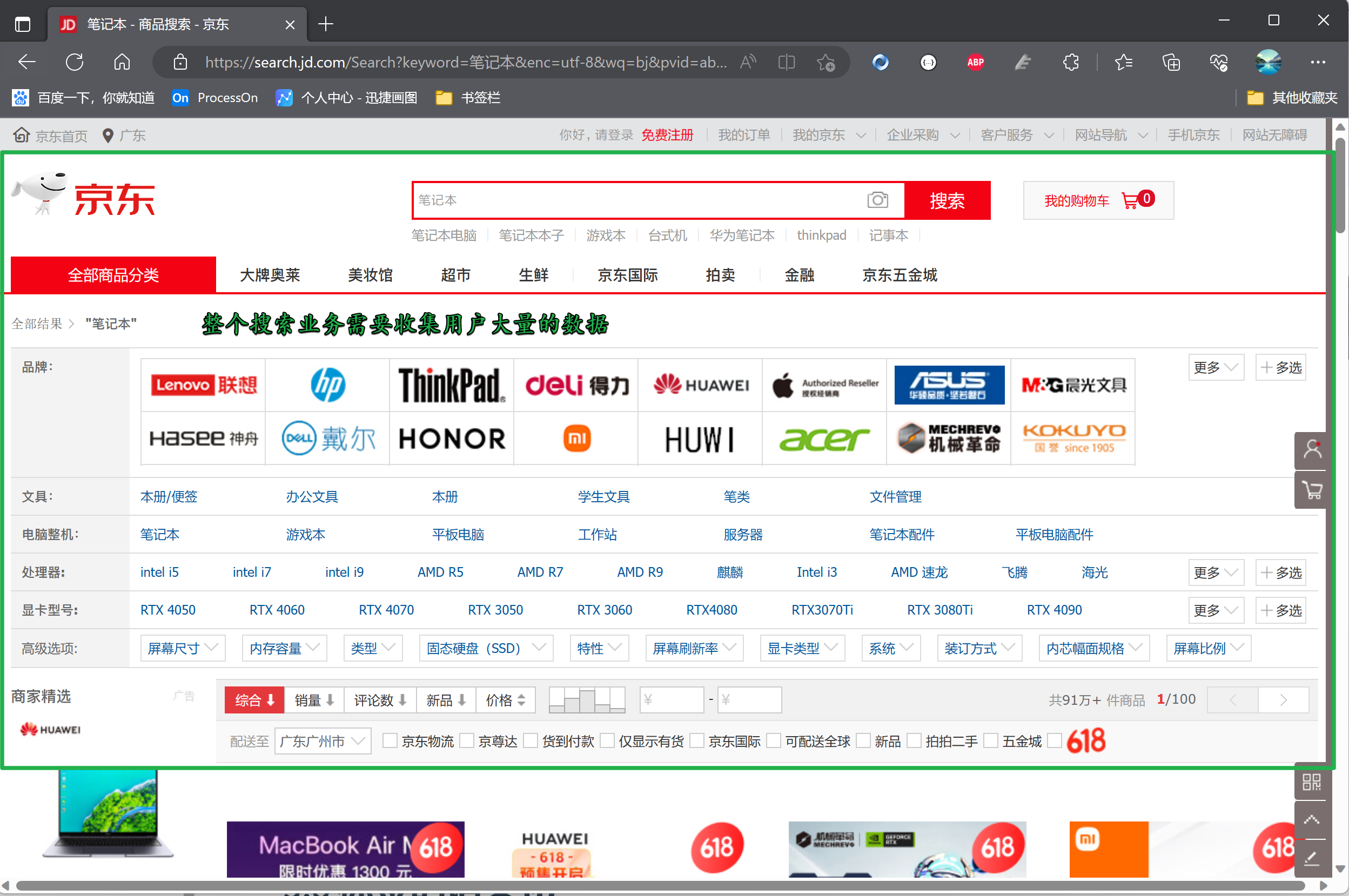The height and width of the screenshot is (896, 1349).
Task: Click the RTX 4060 filter link
Action: click(277, 610)
